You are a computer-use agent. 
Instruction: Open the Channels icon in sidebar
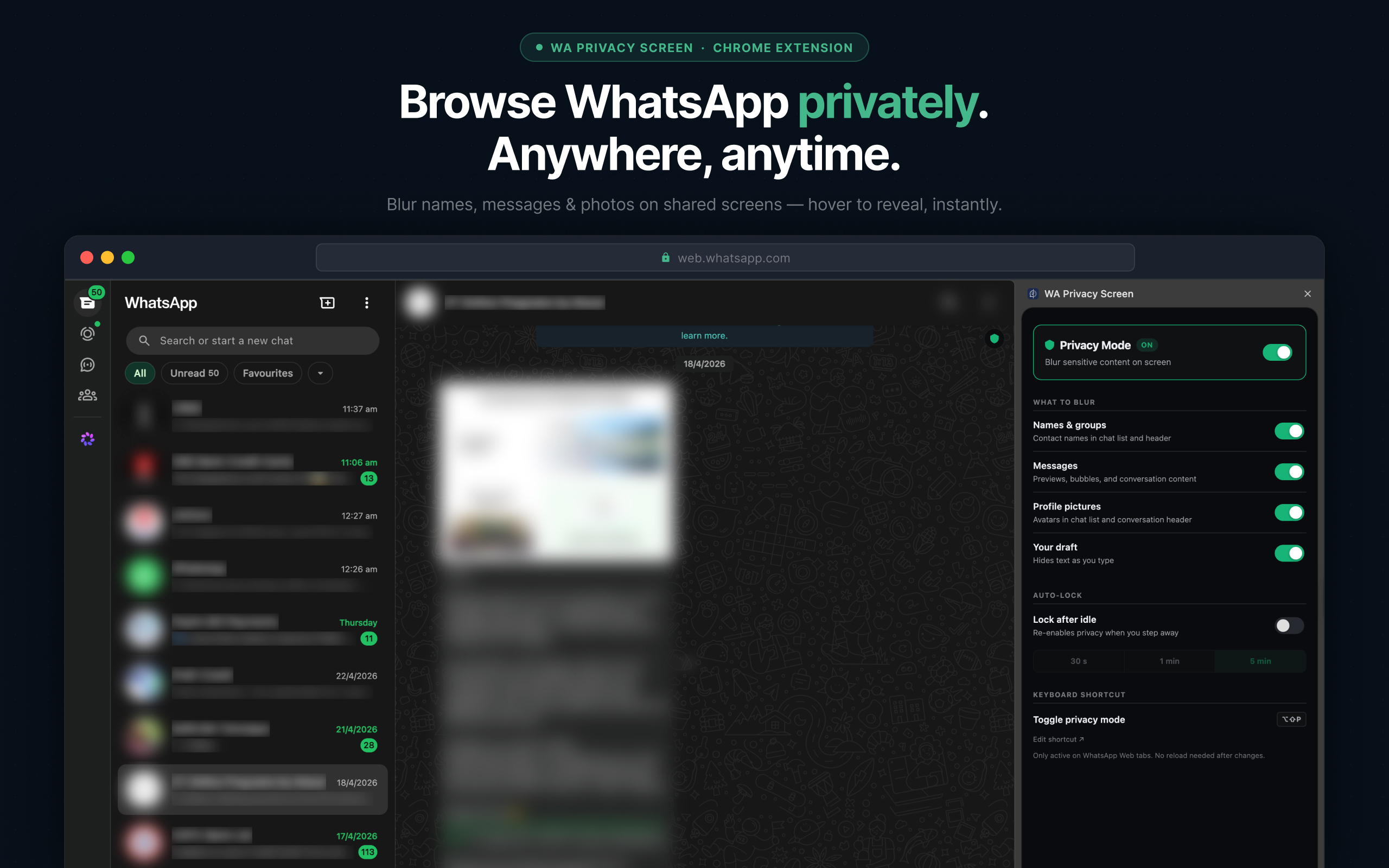pyautogui.click(x=87, y=365)
